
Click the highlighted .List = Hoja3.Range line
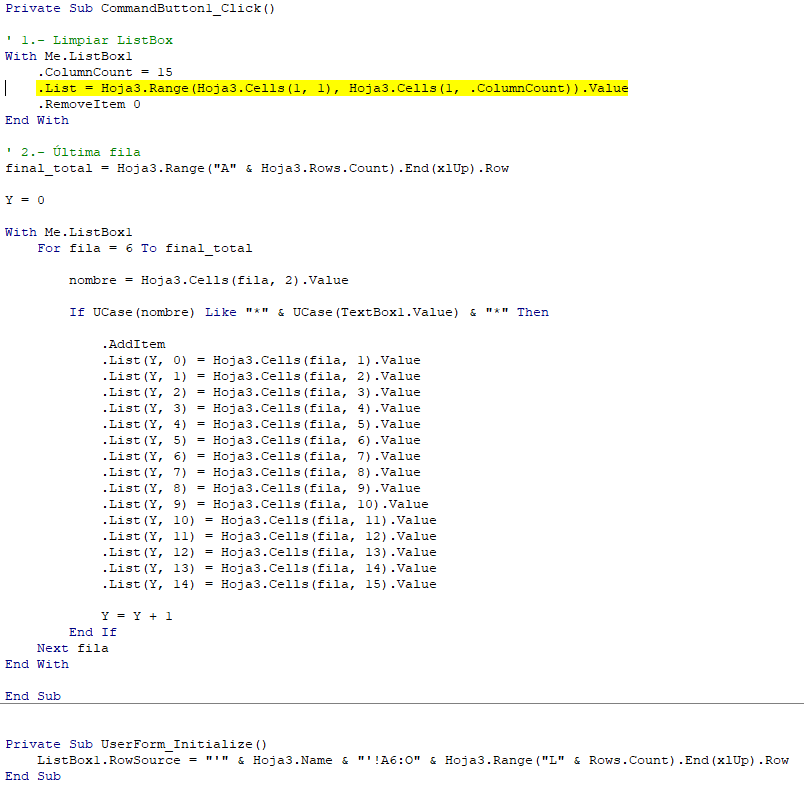pyautogui.click(x=332, y=88)
